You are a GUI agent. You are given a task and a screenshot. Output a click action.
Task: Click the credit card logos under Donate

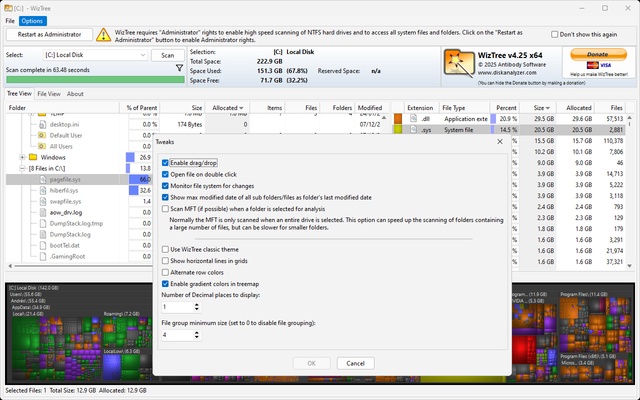pos(598,65)
